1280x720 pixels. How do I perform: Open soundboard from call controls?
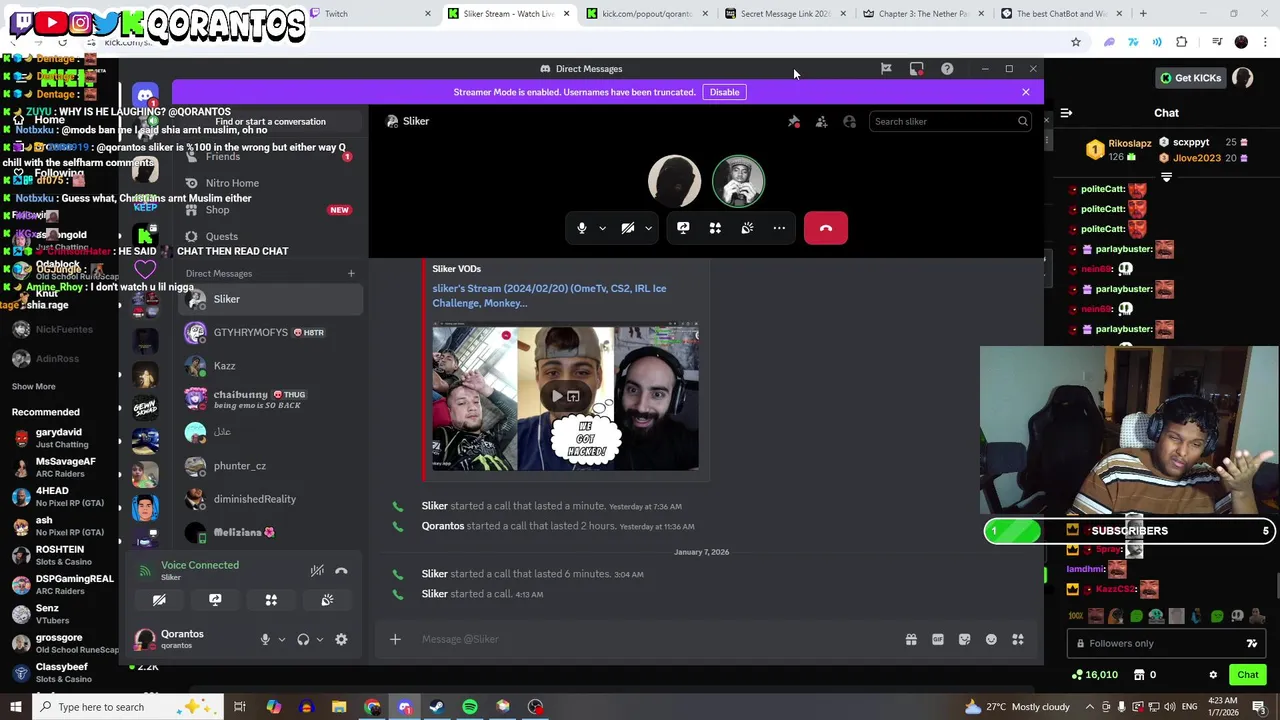point(747,228)
